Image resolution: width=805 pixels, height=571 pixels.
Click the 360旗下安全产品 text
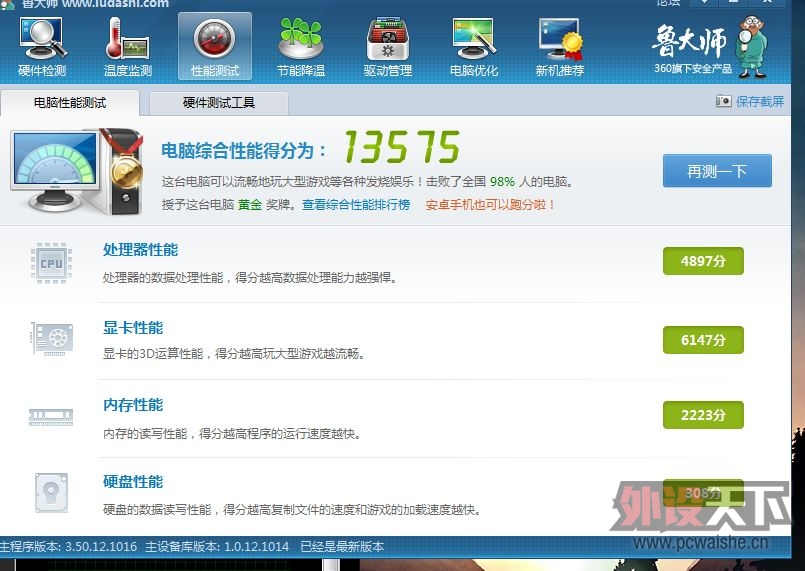coord(693,68)
